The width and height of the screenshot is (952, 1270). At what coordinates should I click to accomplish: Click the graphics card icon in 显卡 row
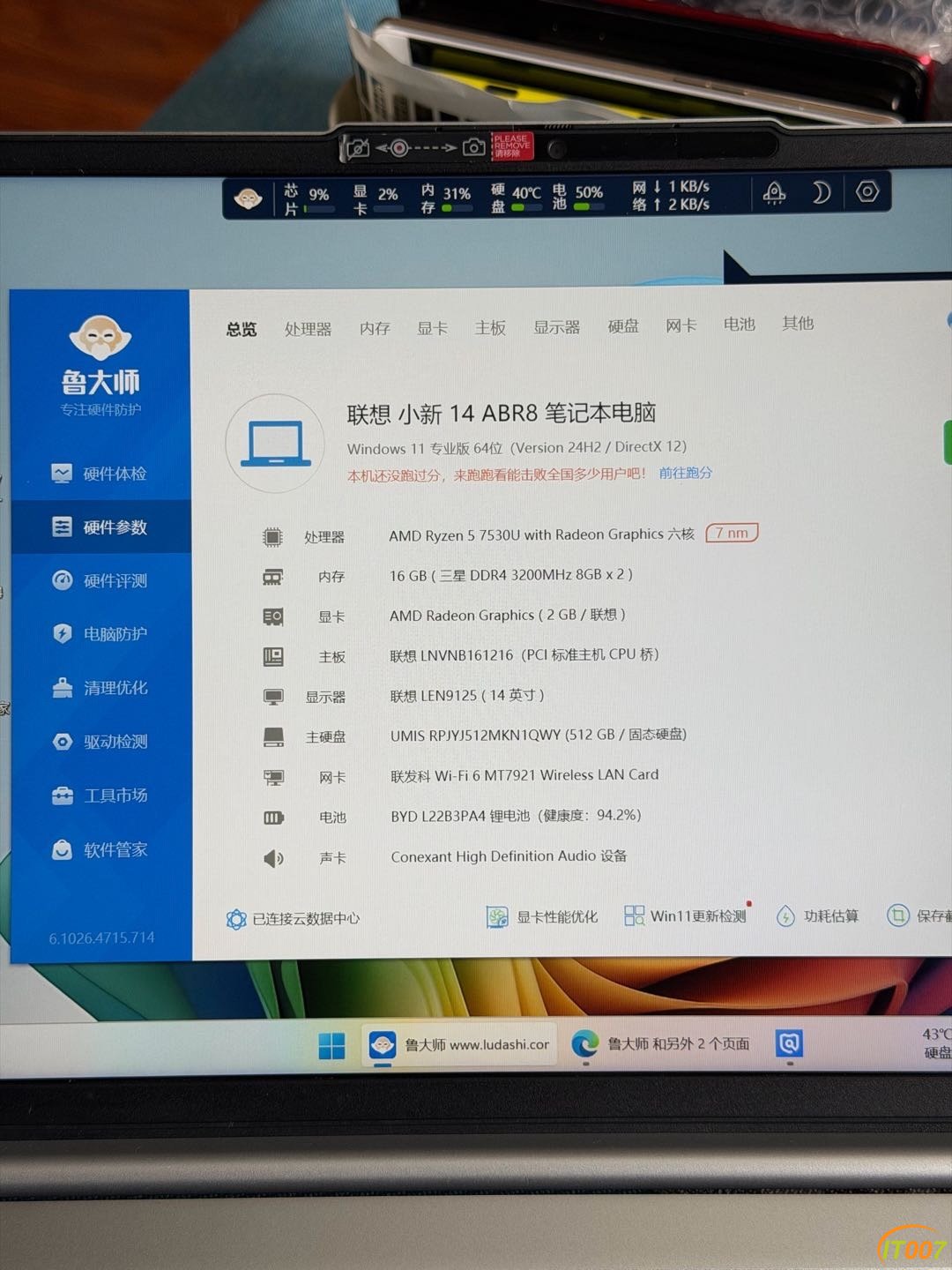[x=273, y=616]
